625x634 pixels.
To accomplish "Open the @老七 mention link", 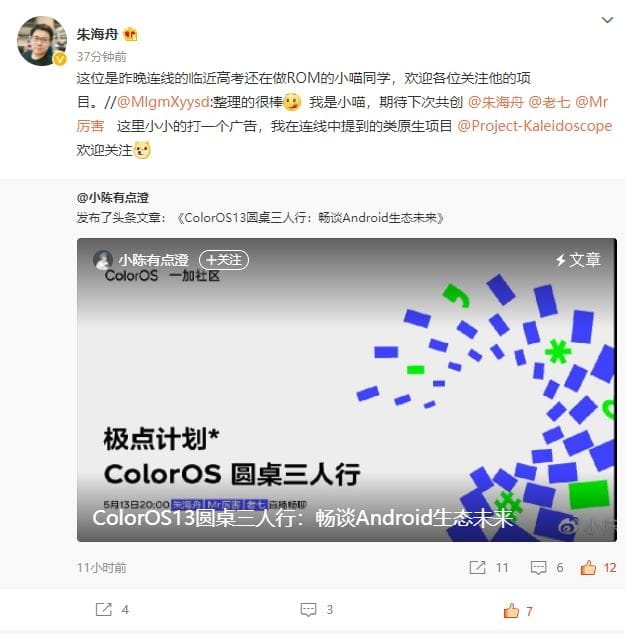I will pos(549,102).
